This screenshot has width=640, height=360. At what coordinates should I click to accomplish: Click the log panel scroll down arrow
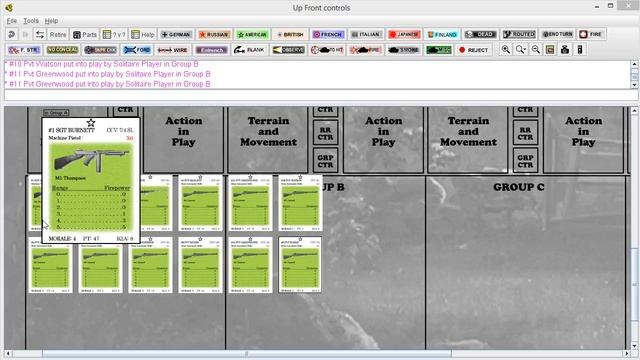pyautogui.click(x=634, y=85)
